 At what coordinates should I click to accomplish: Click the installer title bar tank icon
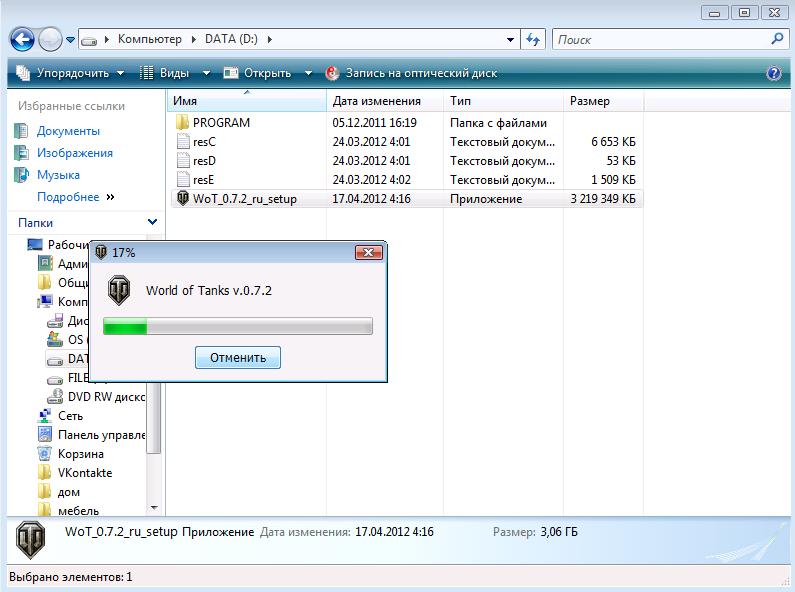click(x=101, y=252)
